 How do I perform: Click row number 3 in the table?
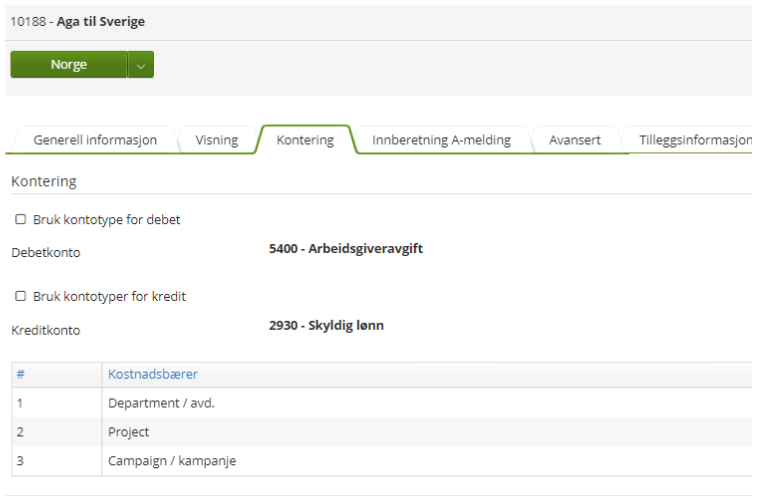pyautogui.click(x=20, y=461)
